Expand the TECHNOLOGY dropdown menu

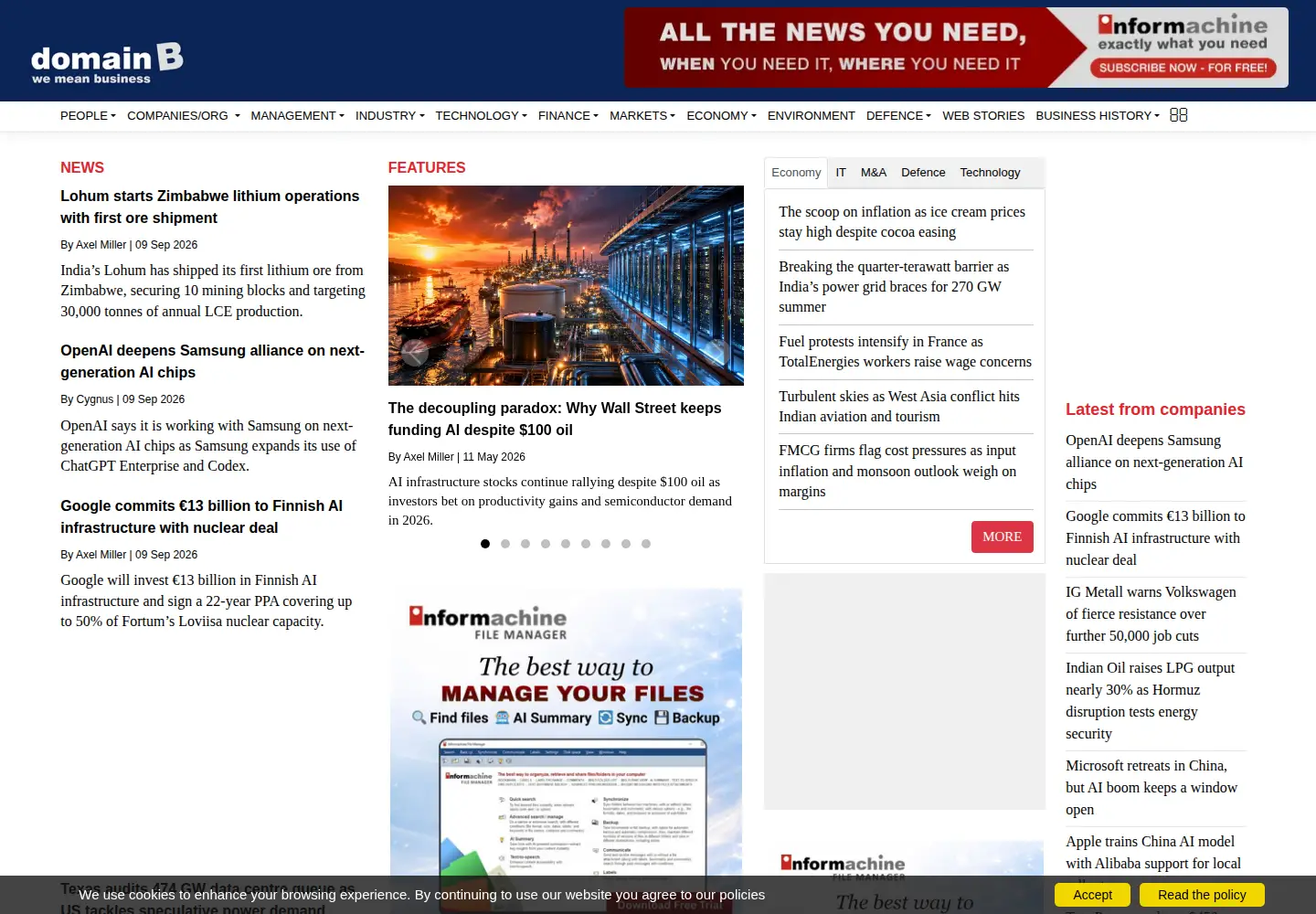(x=481, y=116)
